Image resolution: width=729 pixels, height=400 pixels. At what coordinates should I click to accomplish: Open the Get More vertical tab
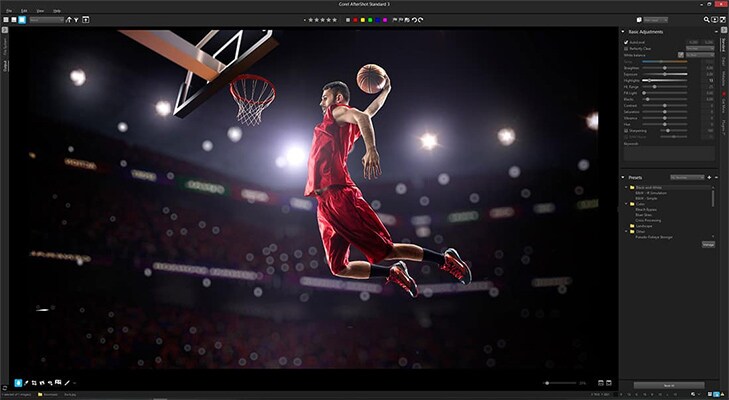[x=723, y=105]
